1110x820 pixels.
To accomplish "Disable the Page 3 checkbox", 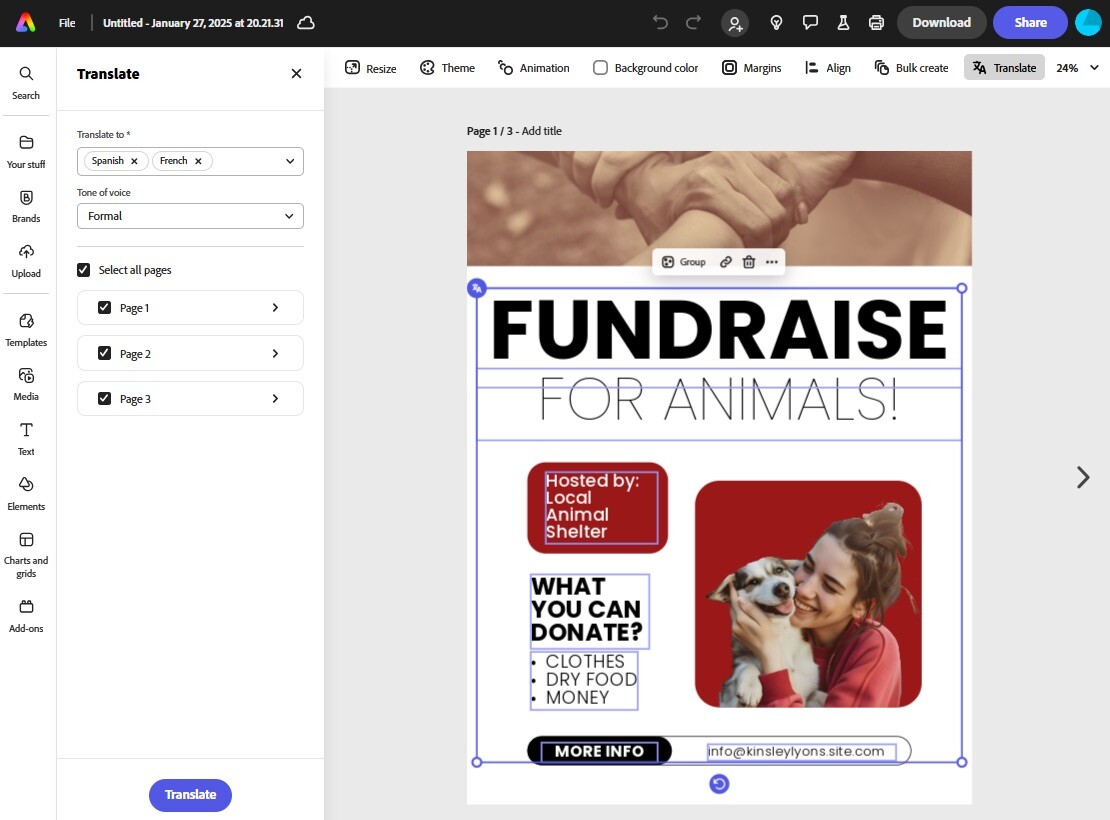I will click(x=104, y=398).
